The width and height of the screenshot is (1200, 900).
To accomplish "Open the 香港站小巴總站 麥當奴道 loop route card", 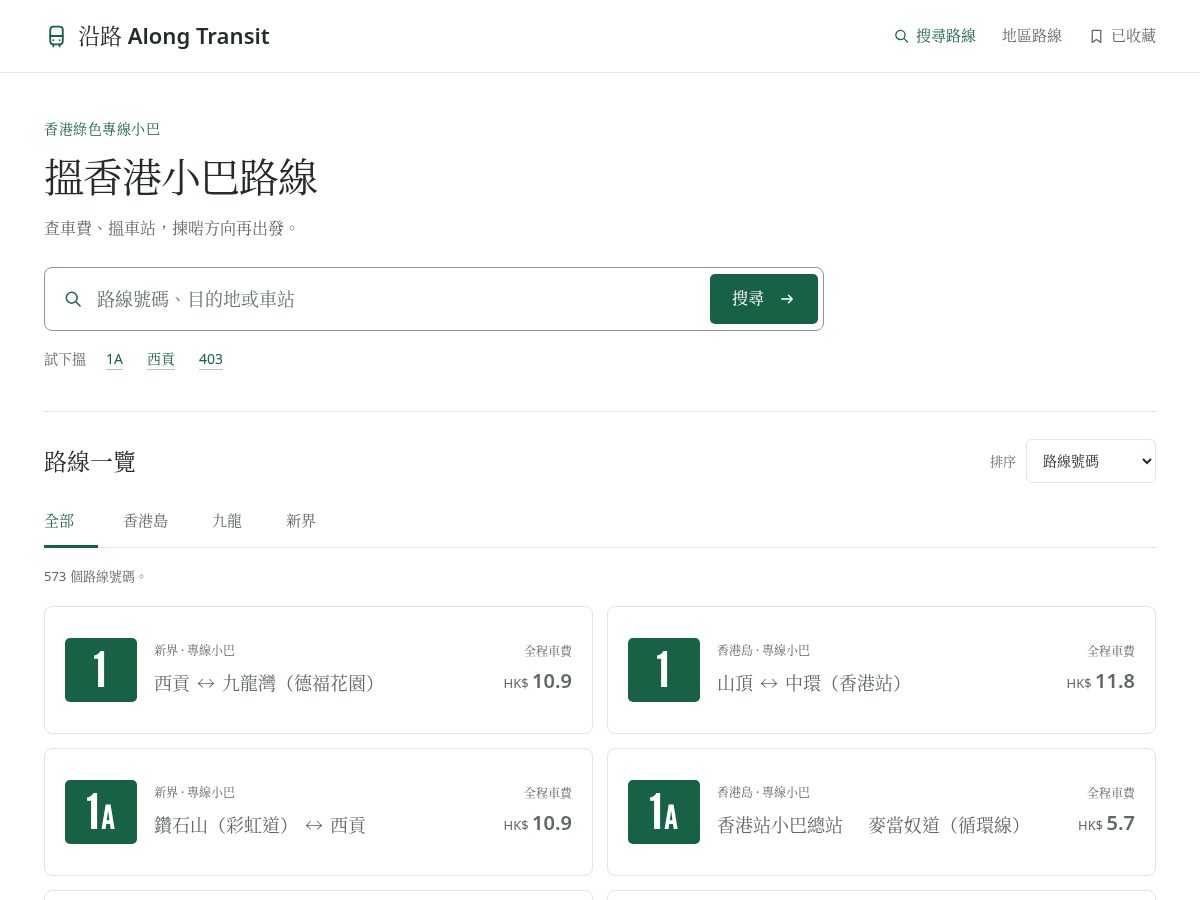I will pyautogui.click(x=881, y=812).
